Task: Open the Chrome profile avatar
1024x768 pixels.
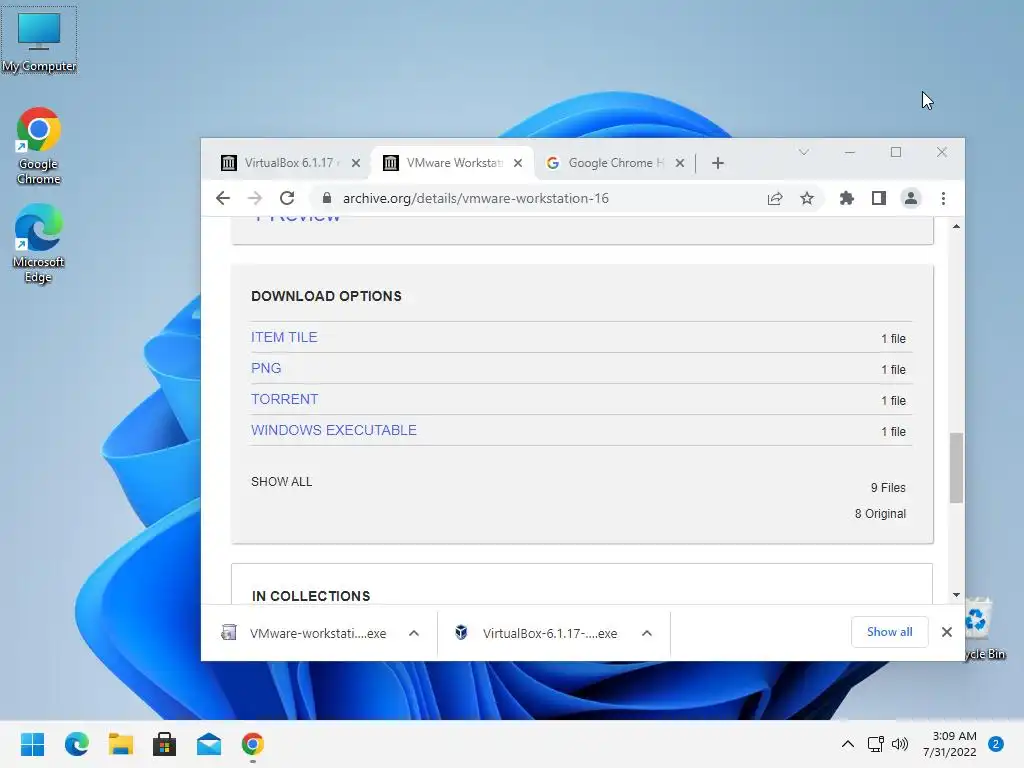Action: click(910, 198)
